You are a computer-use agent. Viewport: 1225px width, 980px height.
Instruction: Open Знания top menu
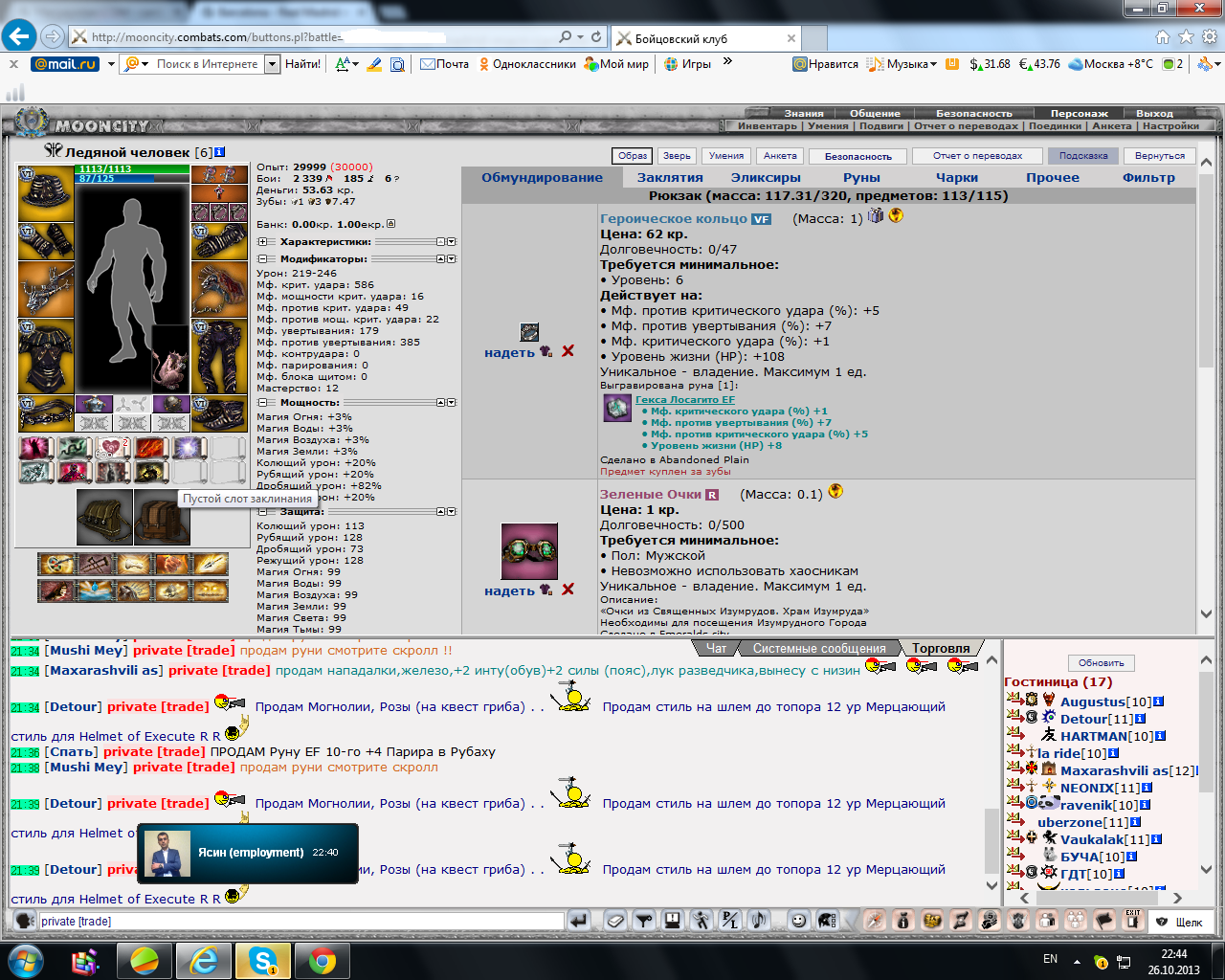pyautogui.click(x=803, y=113)
